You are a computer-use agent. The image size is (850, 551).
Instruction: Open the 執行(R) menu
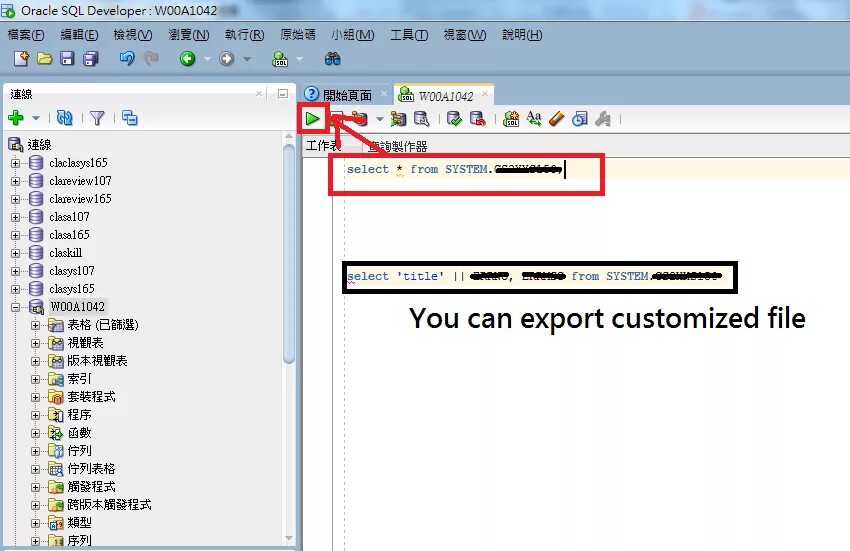(244, 35)
